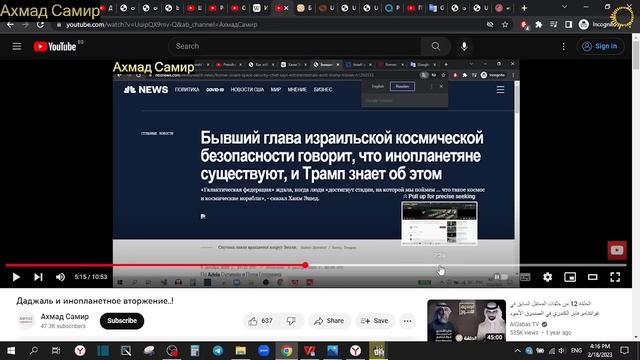Open the Ахмад Самир channel avatar
This screenshot has height=360, width=640.
pyautogui.click(x=26, y=320)
